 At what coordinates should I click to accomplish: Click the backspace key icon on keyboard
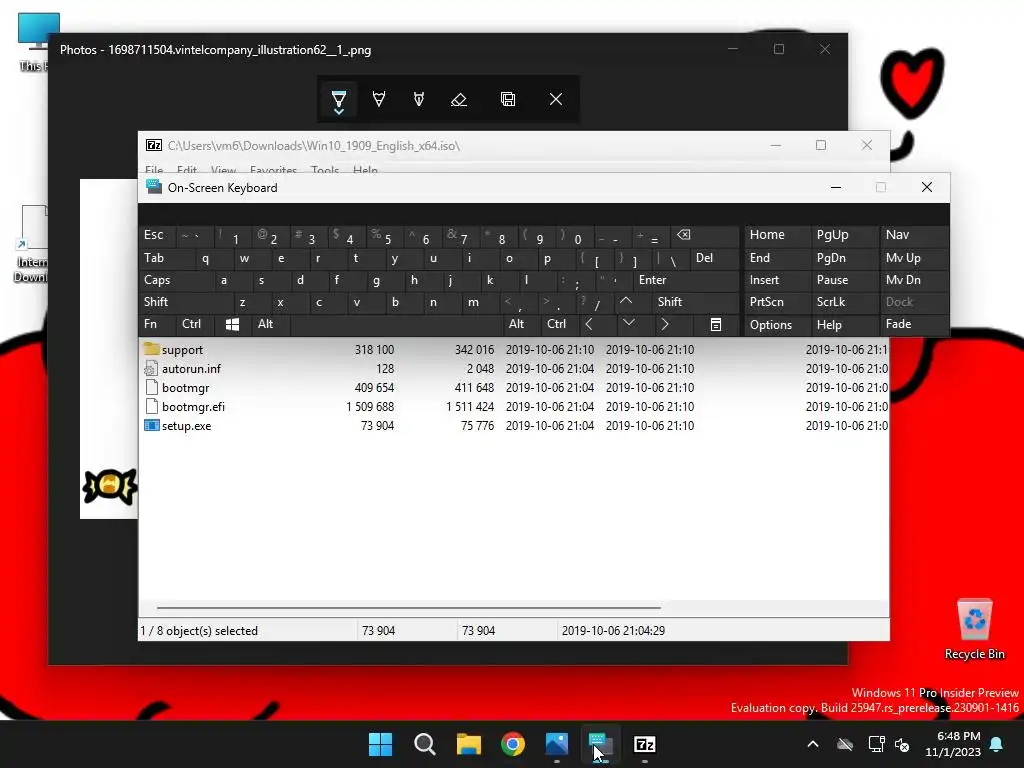click(x=704, y=235)
